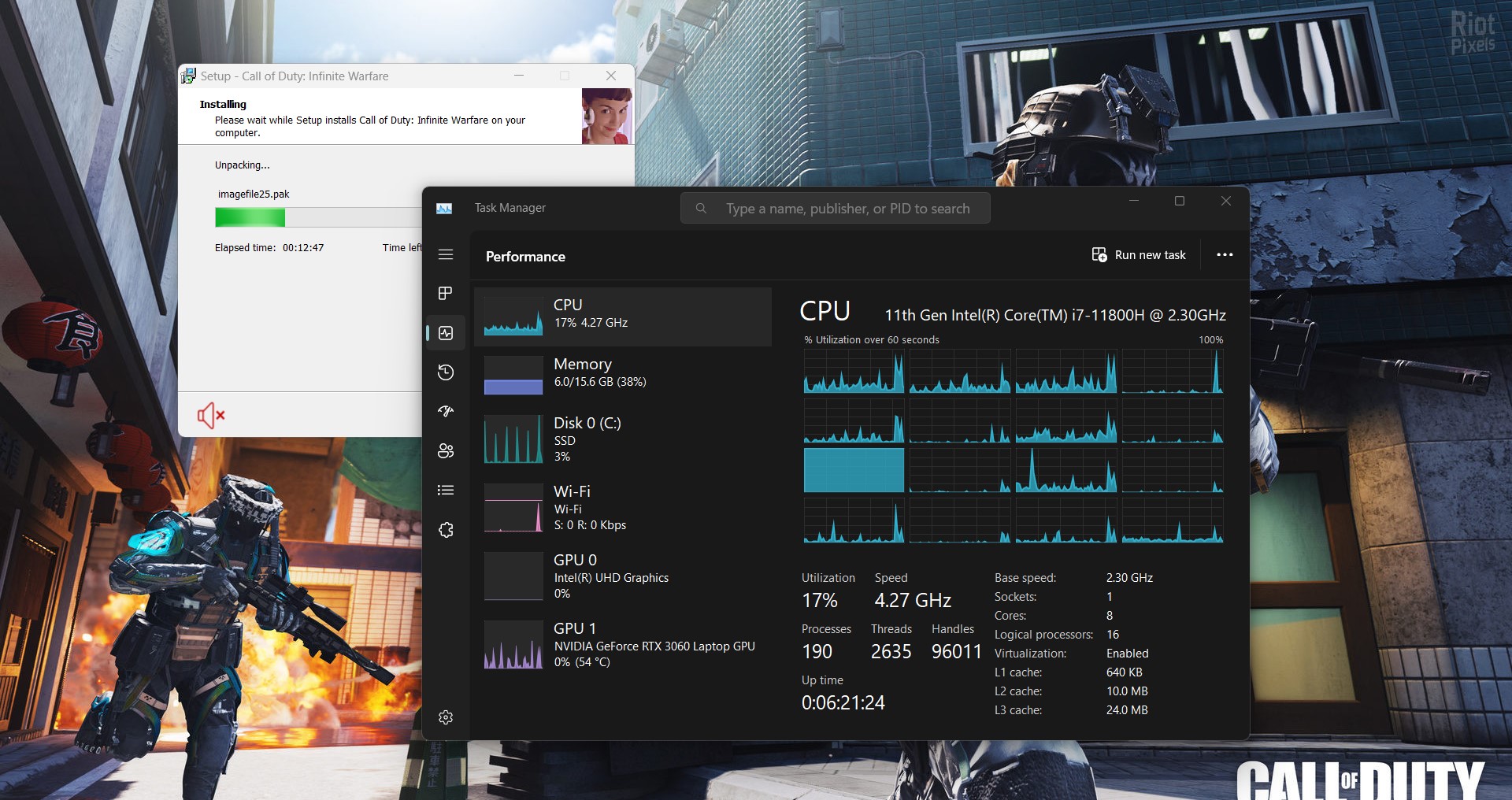Select Performance page icon in sidebar

point(446,333)
